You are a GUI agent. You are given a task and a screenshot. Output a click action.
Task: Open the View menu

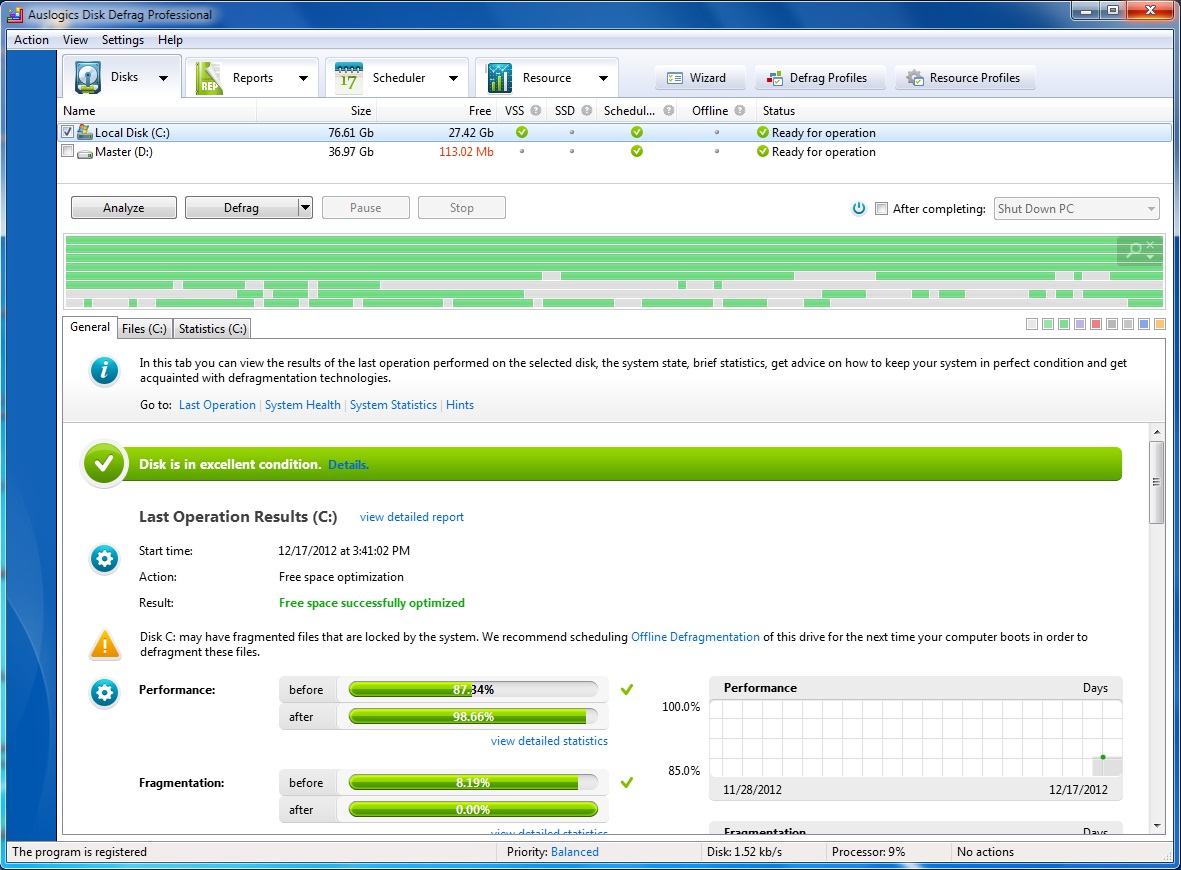coord(75,40)
